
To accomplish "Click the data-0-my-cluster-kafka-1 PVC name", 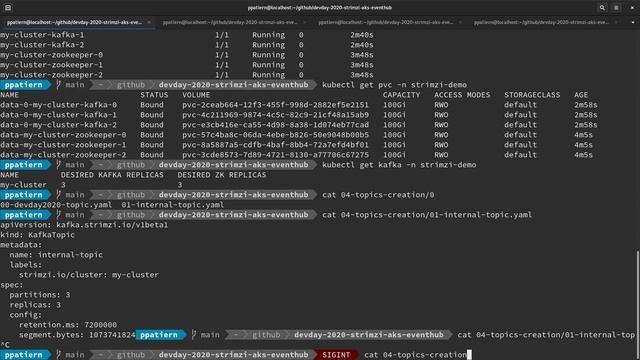I will point(58,115).
